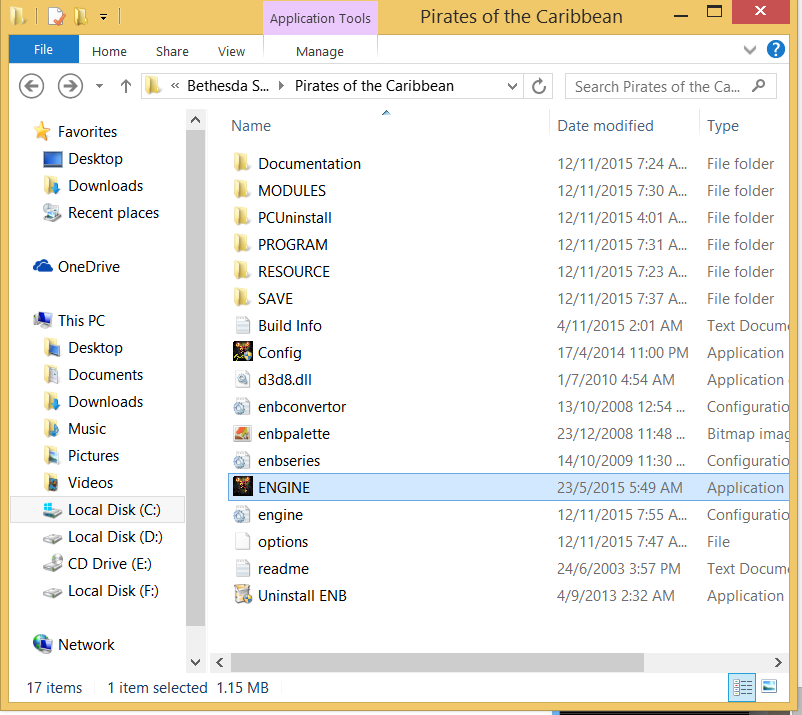Click the RESOURCE folder icon

pos(242,272)
